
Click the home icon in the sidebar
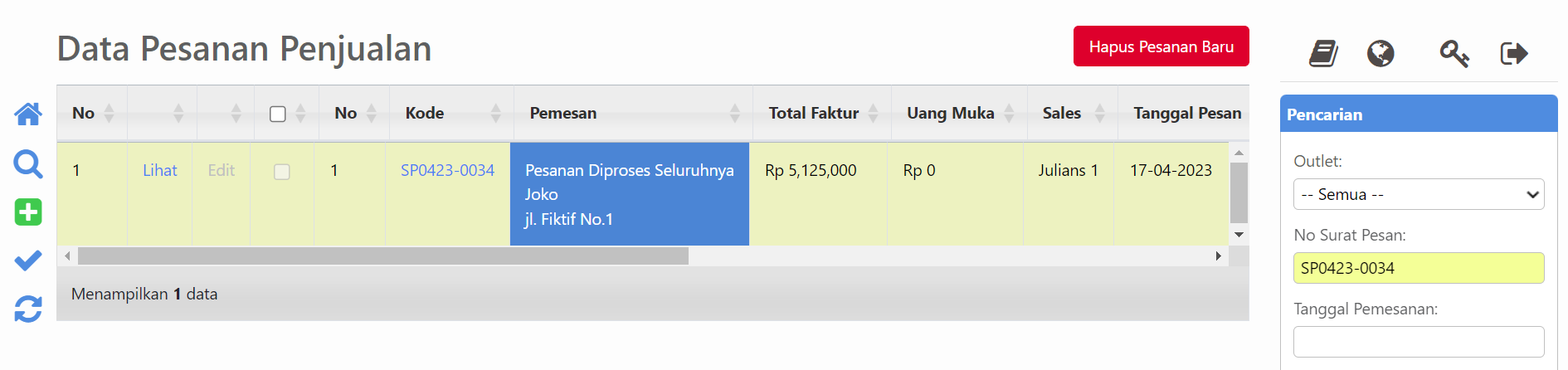28,114
